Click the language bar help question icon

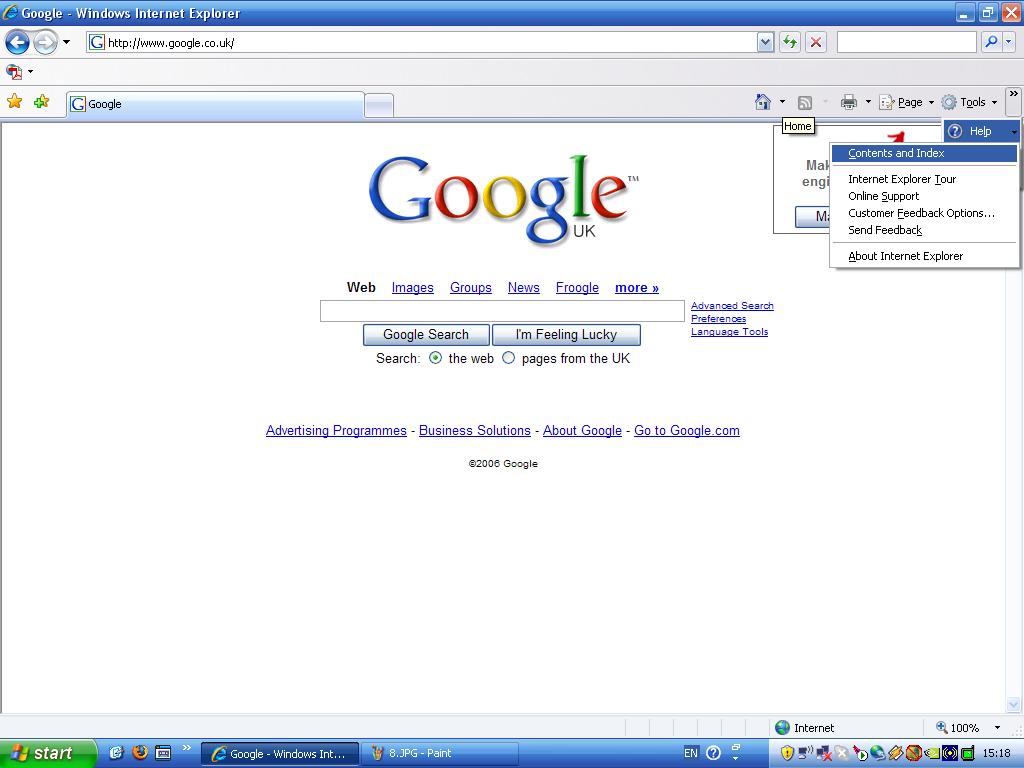coord(713,753)
